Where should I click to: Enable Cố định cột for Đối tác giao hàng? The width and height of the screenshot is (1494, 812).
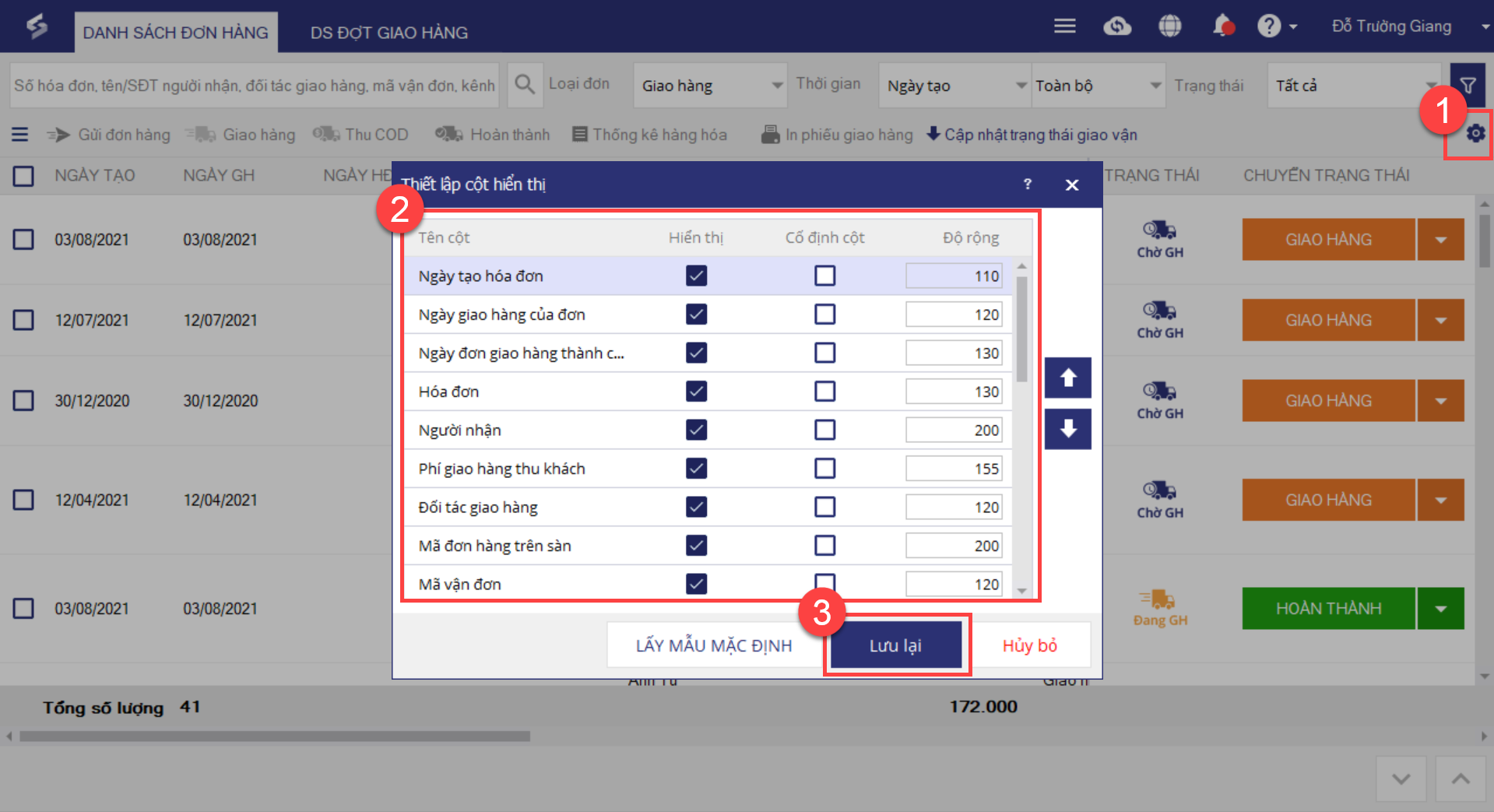tap(824, 507)
